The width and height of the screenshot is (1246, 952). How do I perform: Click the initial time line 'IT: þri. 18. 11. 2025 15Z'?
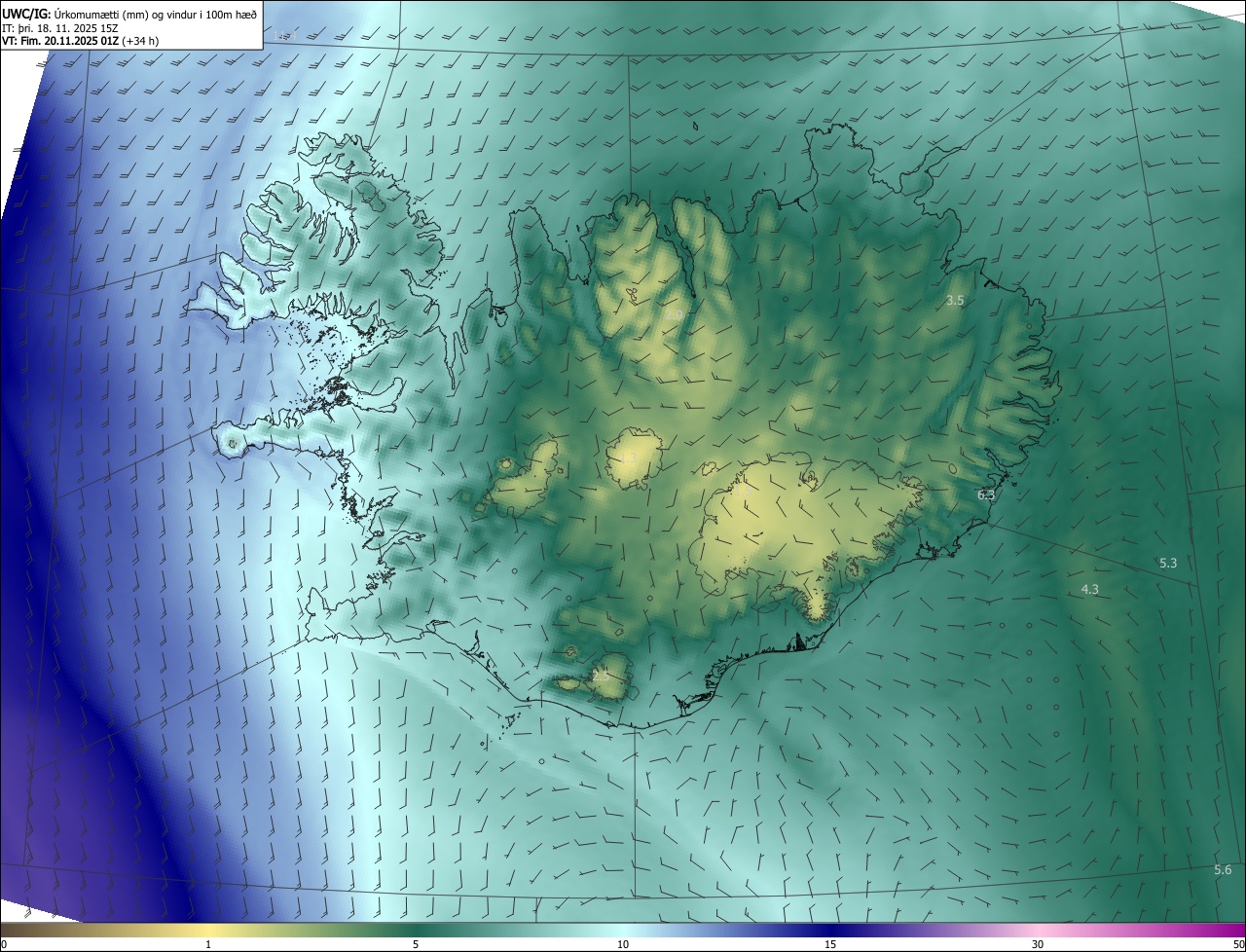click(x=58, y=27)
